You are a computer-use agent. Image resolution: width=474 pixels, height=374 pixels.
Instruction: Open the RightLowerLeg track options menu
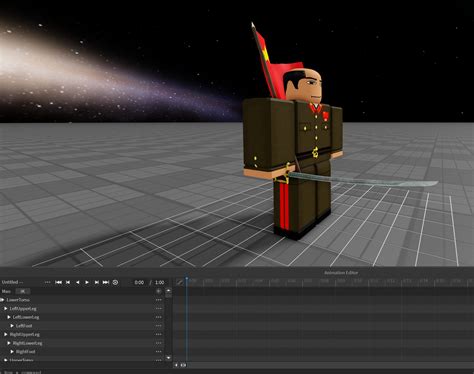coord(159,343)
